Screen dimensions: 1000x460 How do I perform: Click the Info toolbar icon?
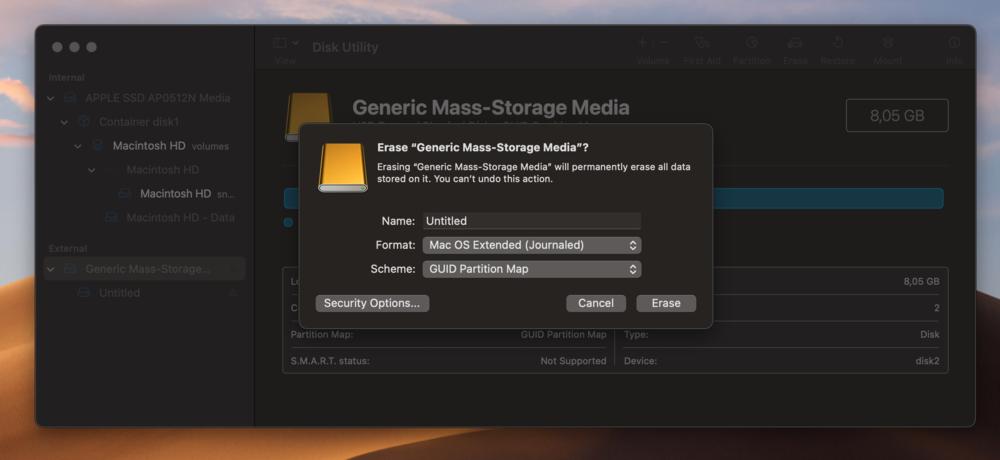tap(954, 43)
